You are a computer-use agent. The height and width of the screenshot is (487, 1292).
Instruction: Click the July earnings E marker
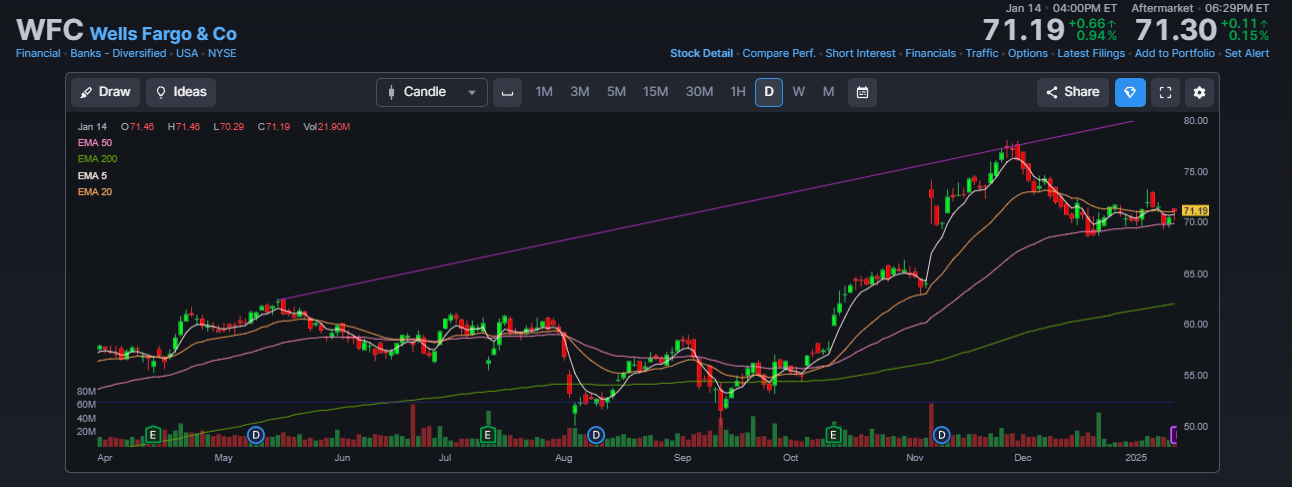coord(487,434)
